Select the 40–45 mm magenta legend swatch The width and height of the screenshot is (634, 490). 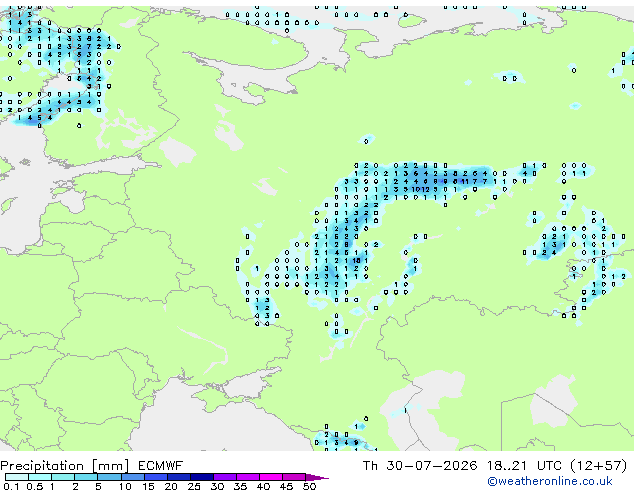pyautogui.click(x=271, y=477)
